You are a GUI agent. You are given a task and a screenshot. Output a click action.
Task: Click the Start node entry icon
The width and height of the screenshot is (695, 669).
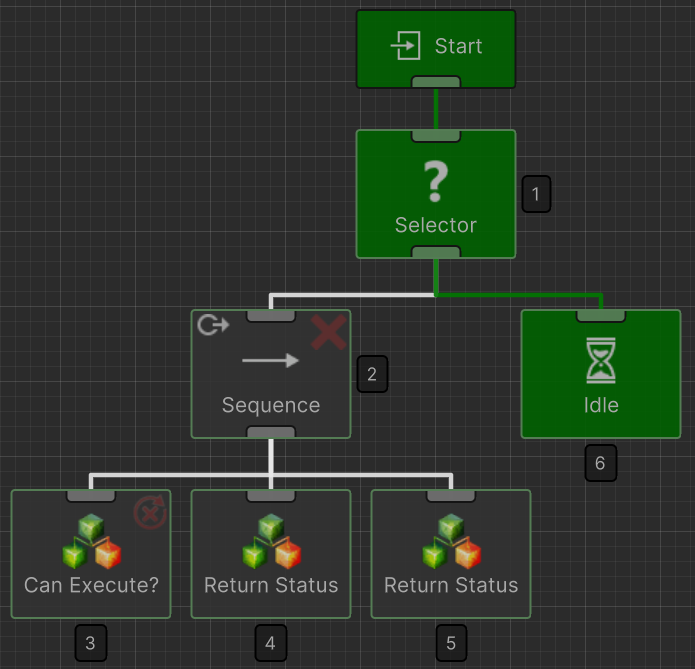pos(406,46)
